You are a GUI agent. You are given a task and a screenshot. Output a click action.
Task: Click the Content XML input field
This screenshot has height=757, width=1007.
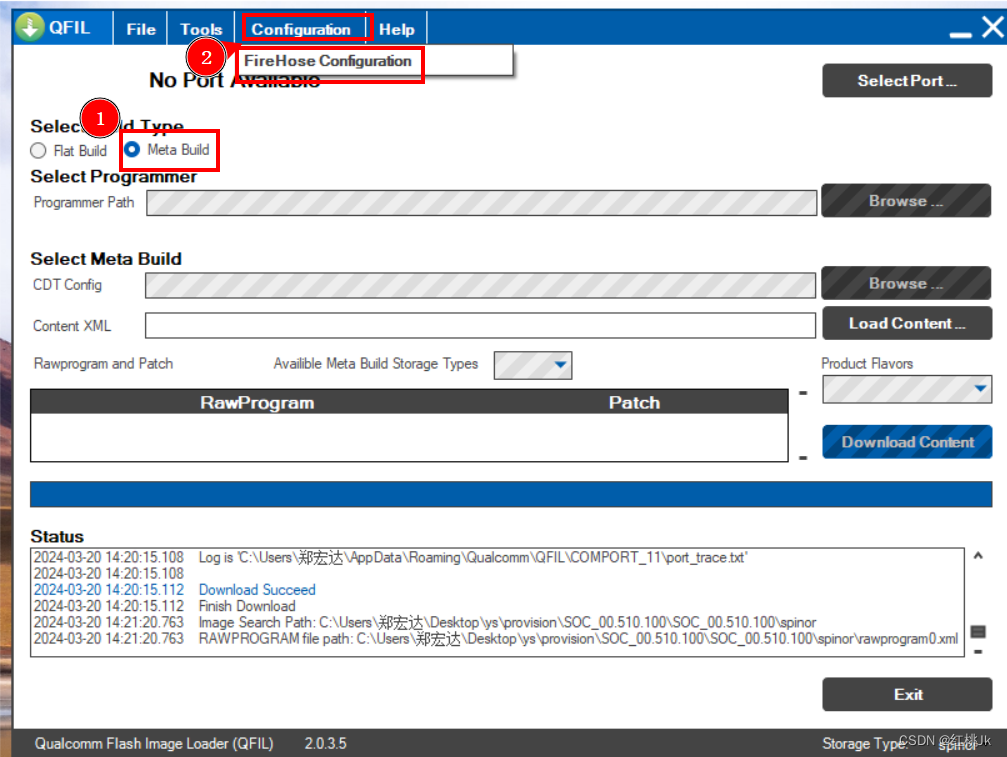pyautogui.click(x=480, y=326)
